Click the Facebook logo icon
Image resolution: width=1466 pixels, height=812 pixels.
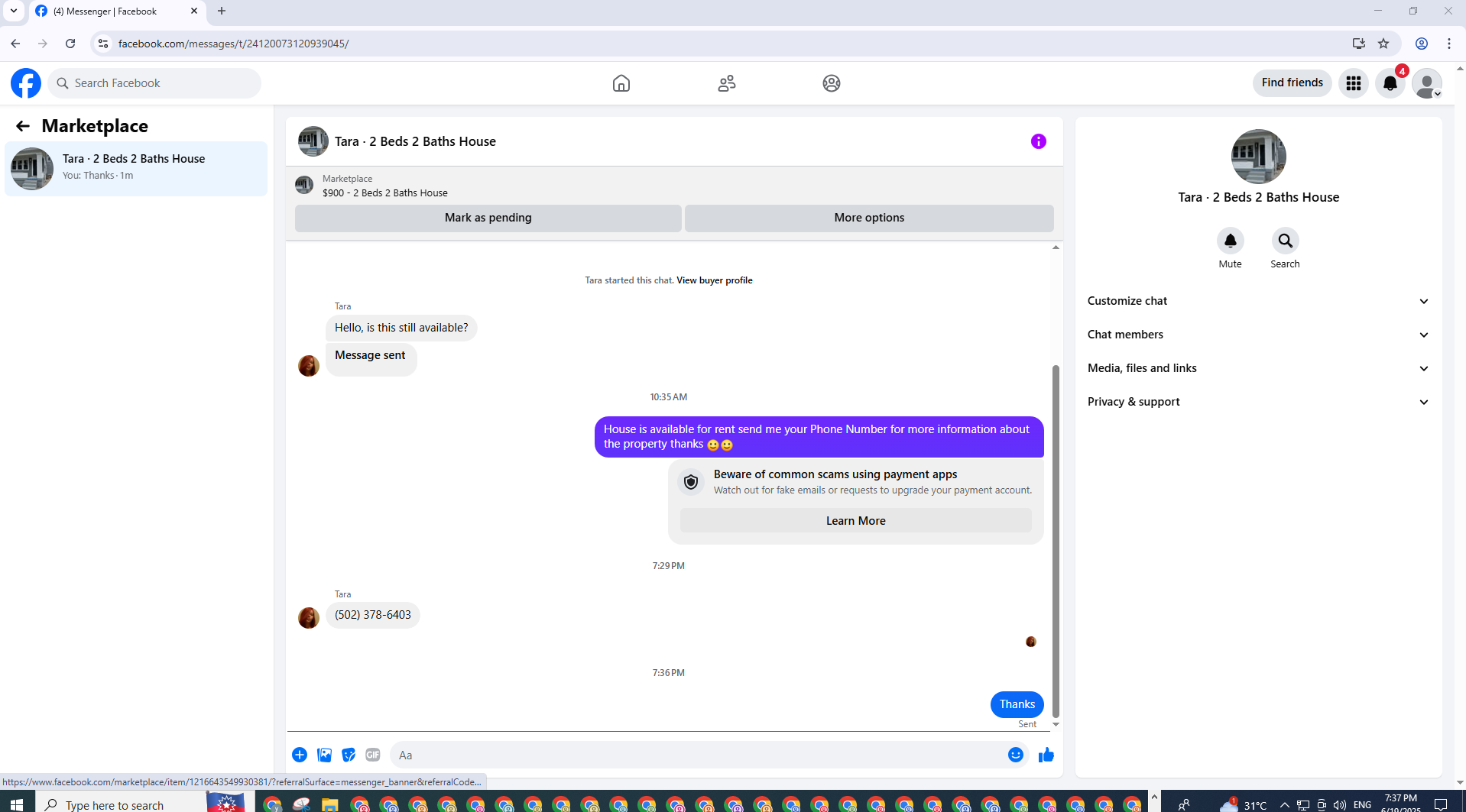pos(26,83)
